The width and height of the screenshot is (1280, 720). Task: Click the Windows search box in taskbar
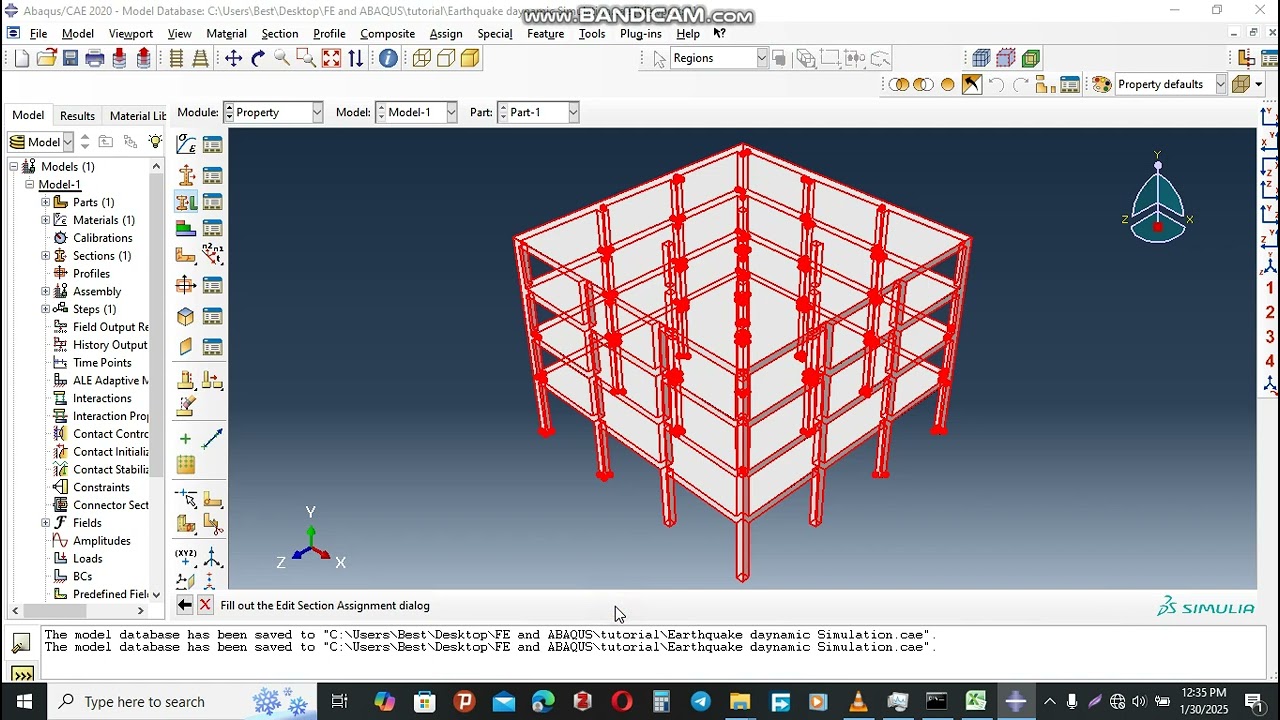182,701
